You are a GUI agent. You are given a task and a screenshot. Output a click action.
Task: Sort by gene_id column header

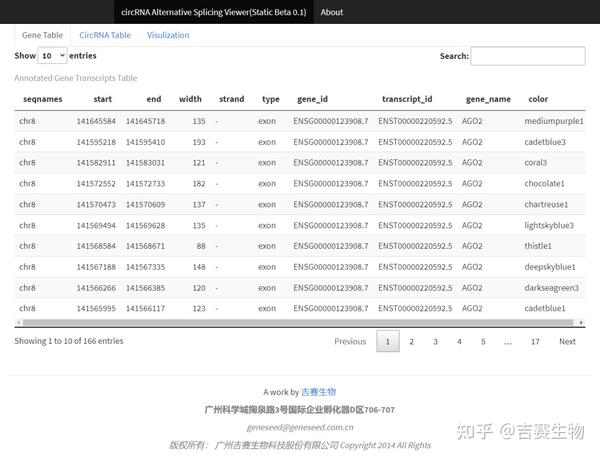(312, 99)
